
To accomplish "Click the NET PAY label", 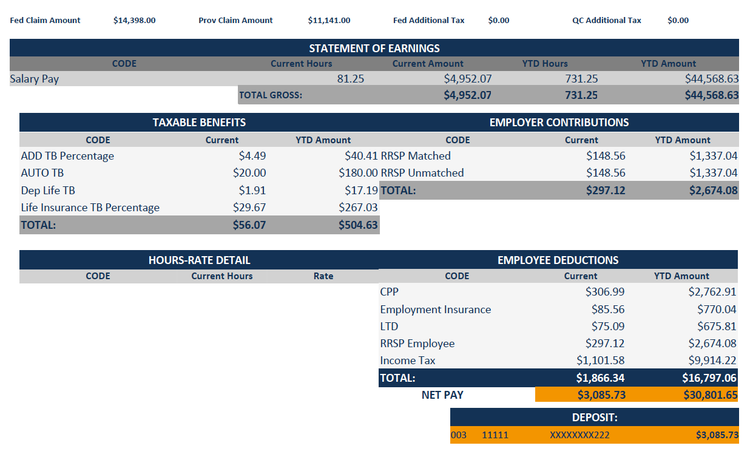I will (x=442, y=395).
